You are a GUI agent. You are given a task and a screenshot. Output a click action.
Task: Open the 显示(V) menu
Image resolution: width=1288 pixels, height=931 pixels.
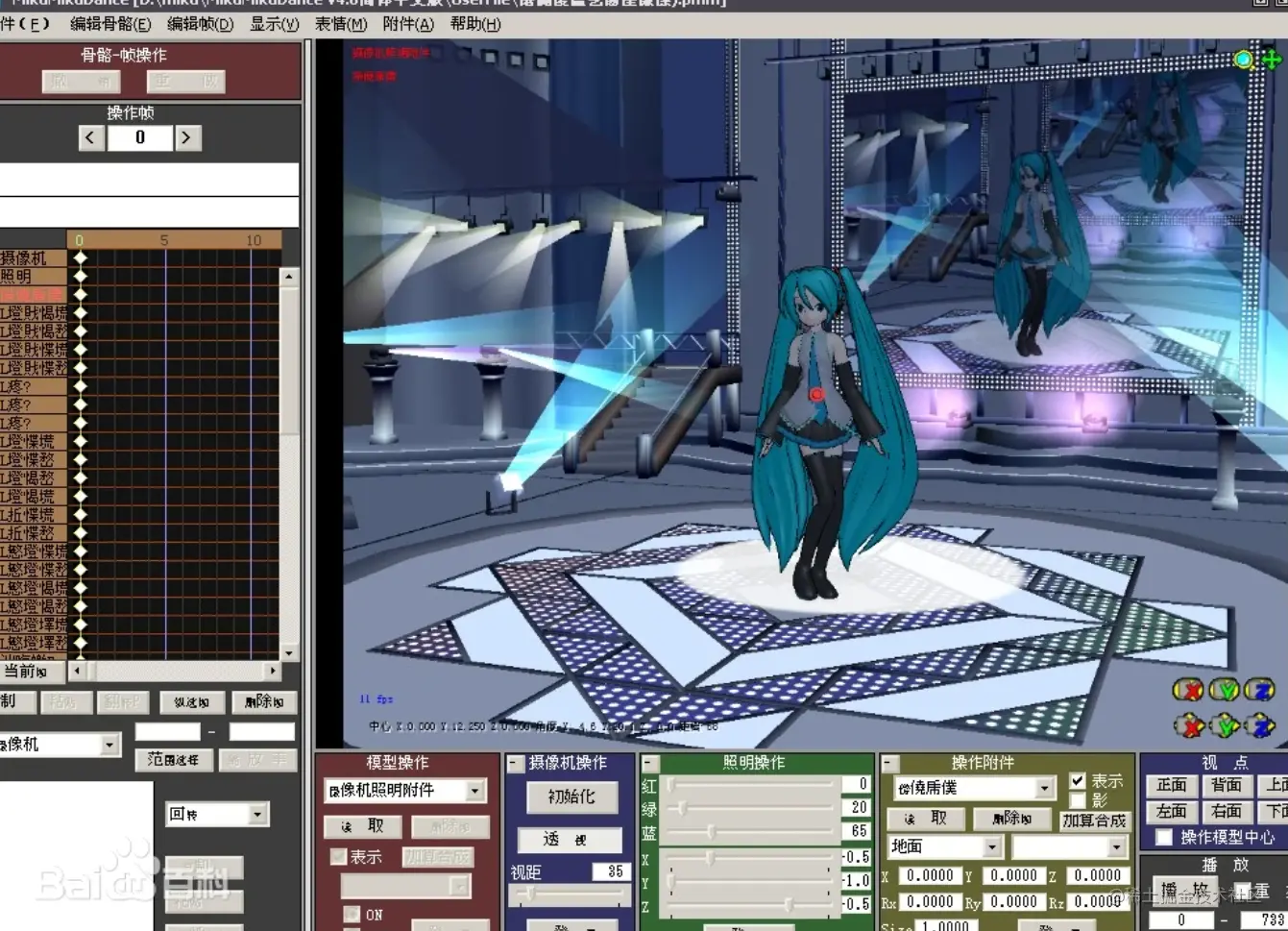click(x=275, y=24)
